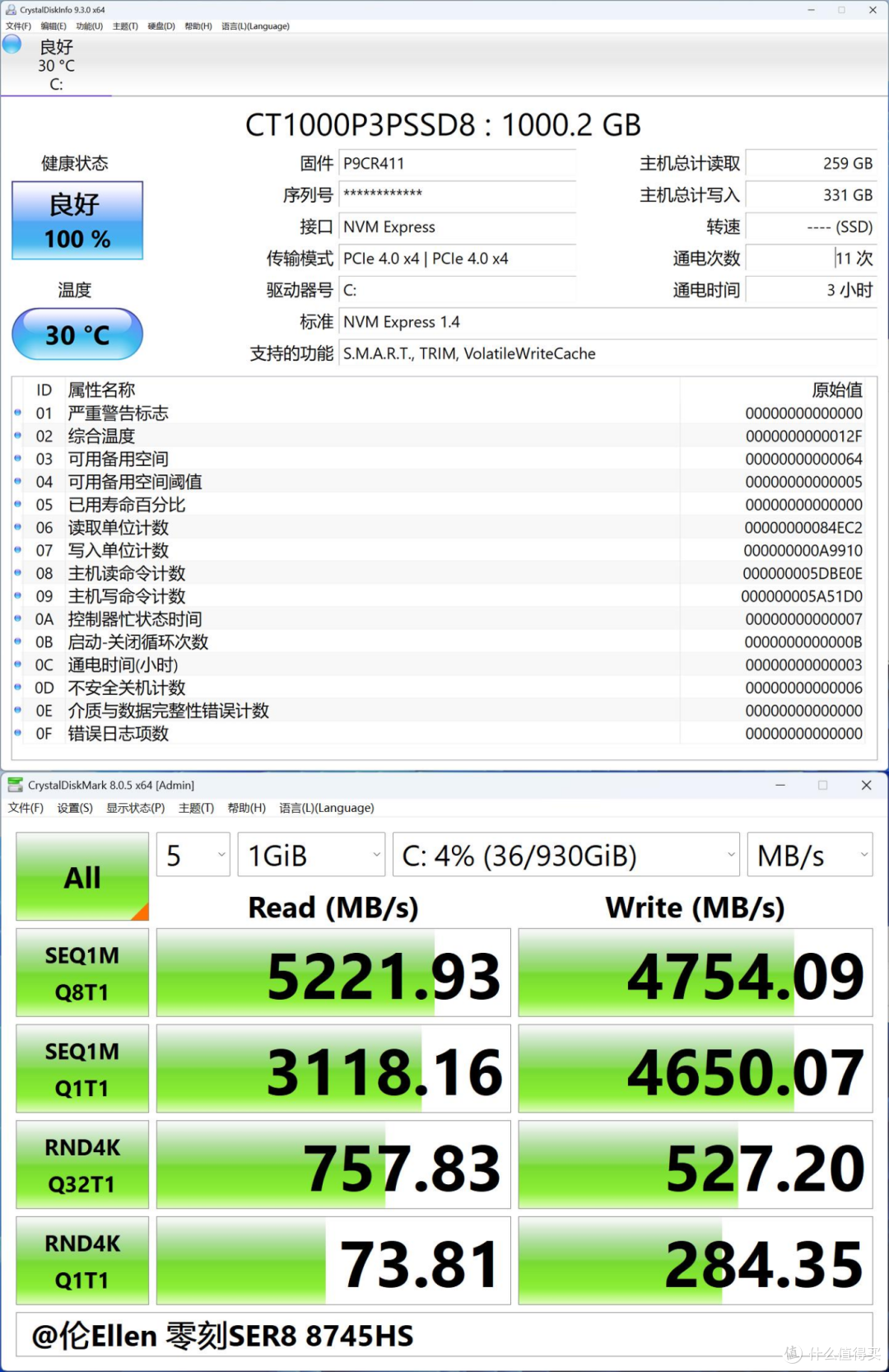Click raw value 0000000000012F for 综合温度
The width and height of the screenshot is (889, 1372).
coord(804,436)
